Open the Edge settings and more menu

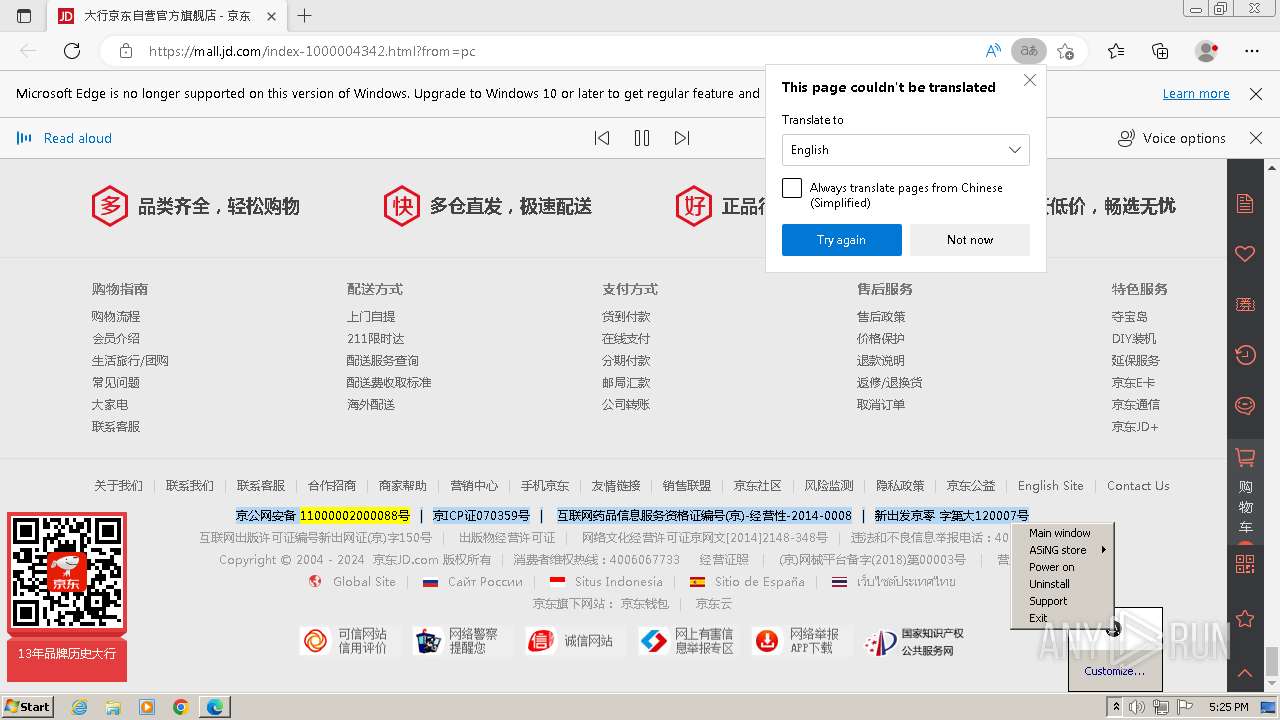point(1252,51)
